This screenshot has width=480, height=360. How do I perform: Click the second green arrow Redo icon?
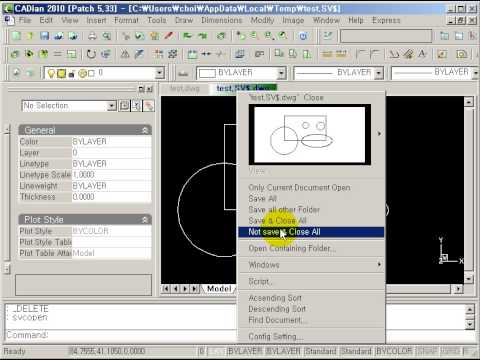(202, 36)
